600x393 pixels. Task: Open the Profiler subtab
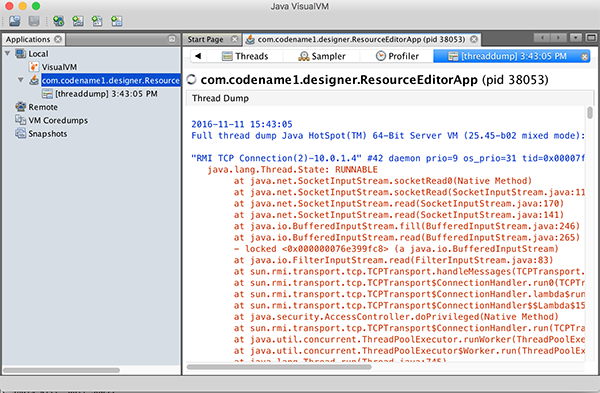click(x=397, y=56)
